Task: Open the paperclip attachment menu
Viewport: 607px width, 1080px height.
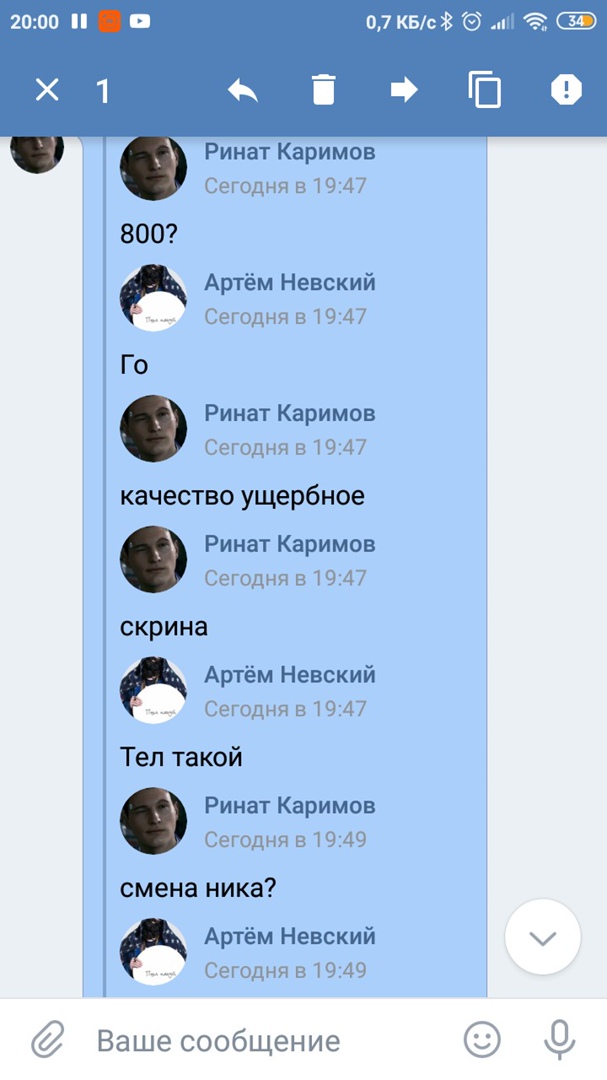Action: (48, 1040)
